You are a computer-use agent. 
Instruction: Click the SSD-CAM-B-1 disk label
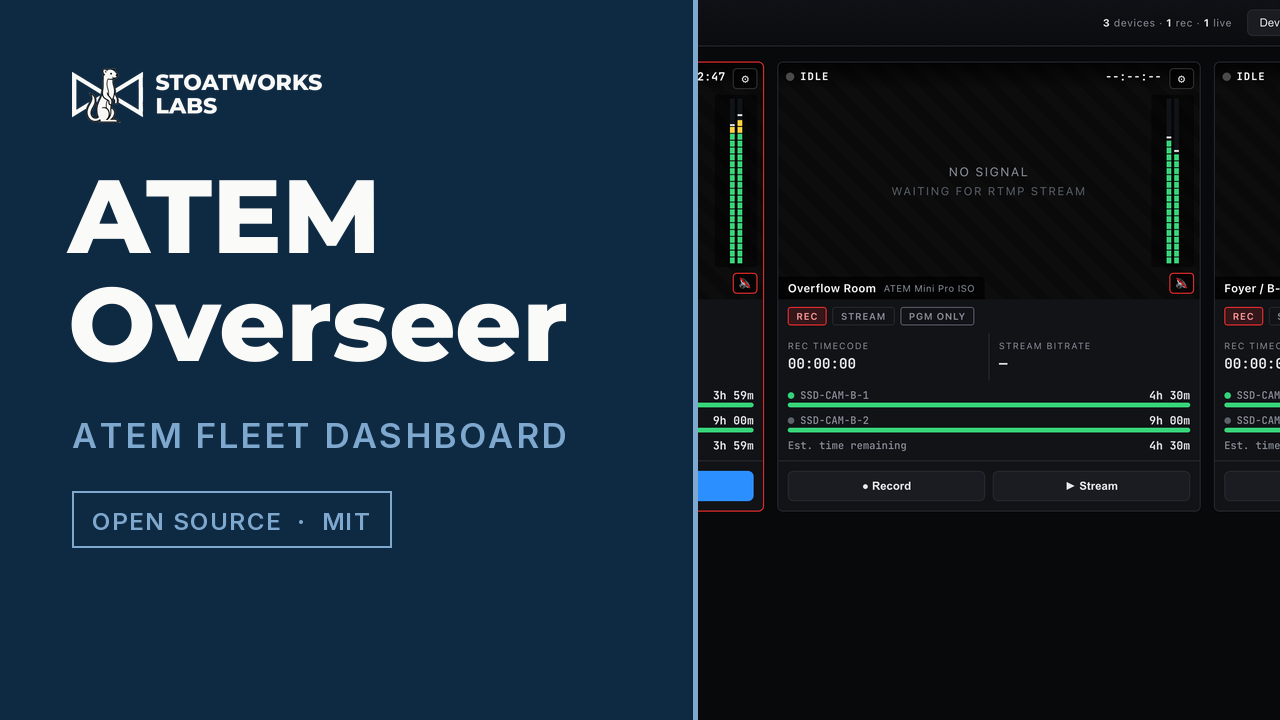(x=834, y=396)
